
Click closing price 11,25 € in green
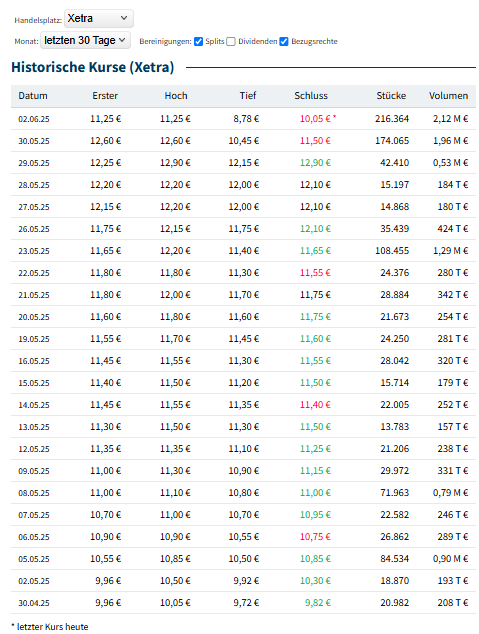[315, 449]
